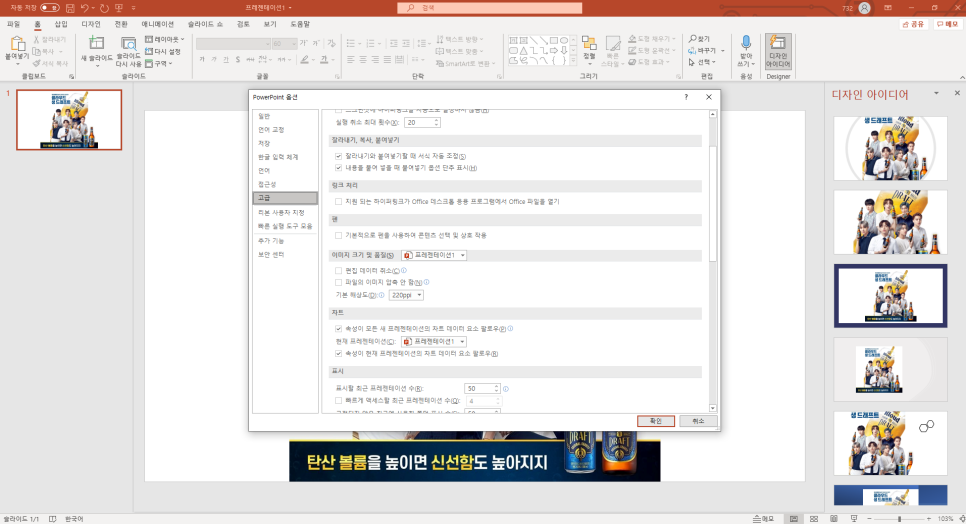Select 리본 사용자 지정 in options dialog

285,212
